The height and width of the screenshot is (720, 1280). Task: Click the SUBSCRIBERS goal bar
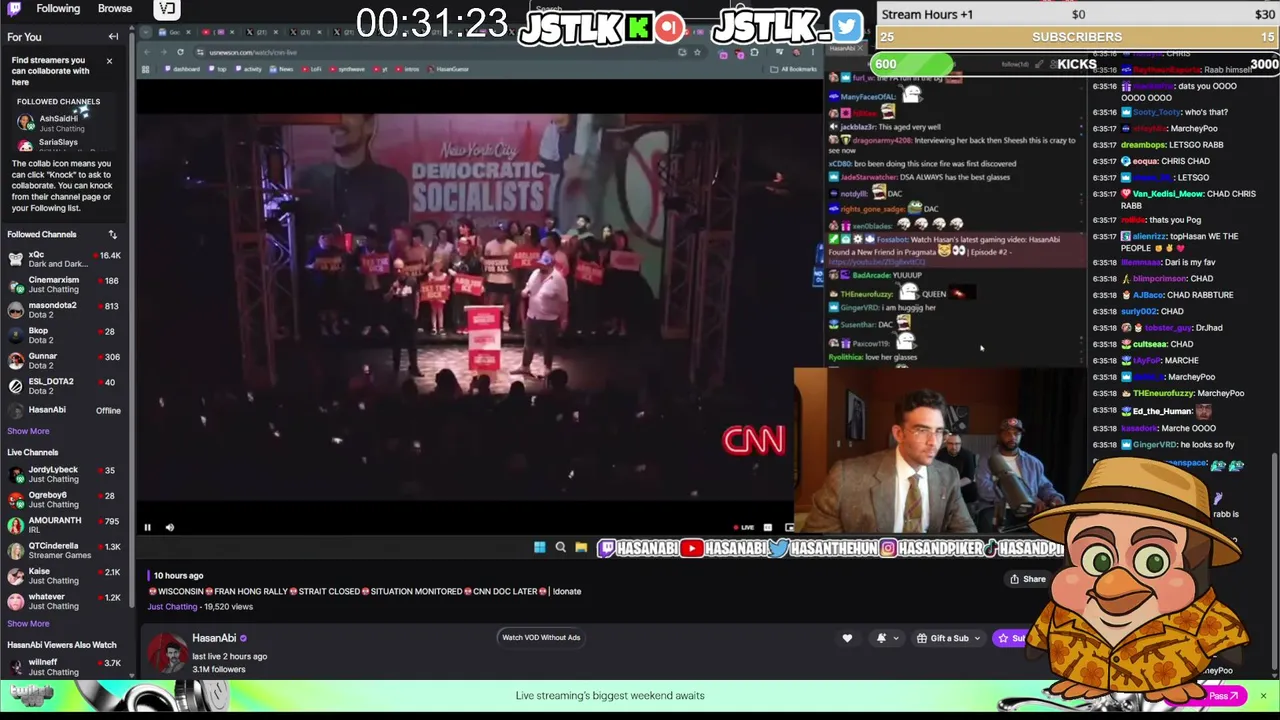1077,37
